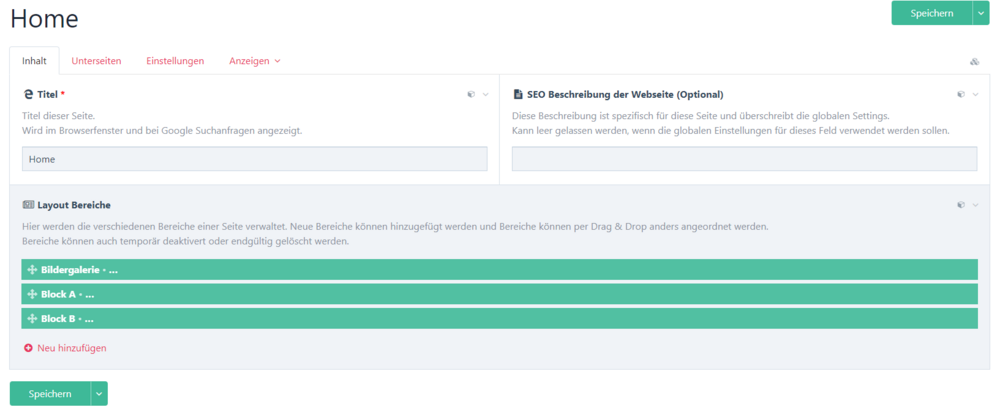Click the cube icon in Layout Bereiche header

[961, 205]
